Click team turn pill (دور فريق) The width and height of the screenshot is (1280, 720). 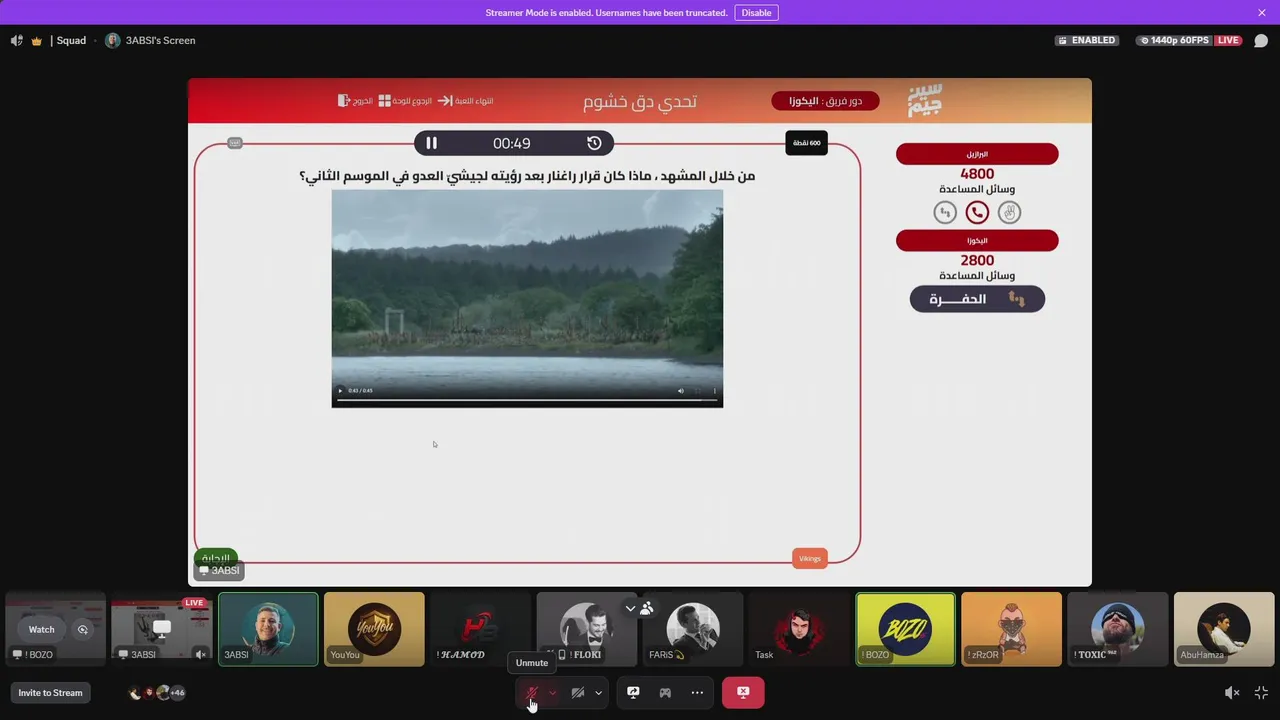[825, 101]
